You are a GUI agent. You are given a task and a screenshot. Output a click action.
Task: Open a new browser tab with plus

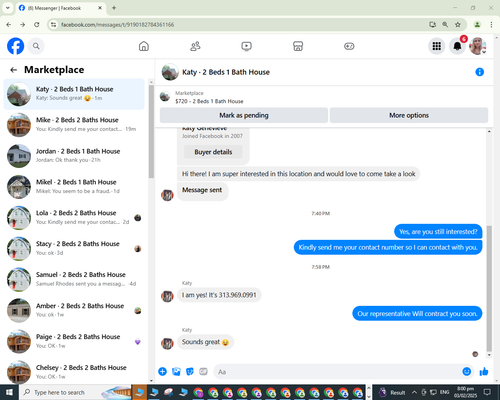tap(114, 8)
